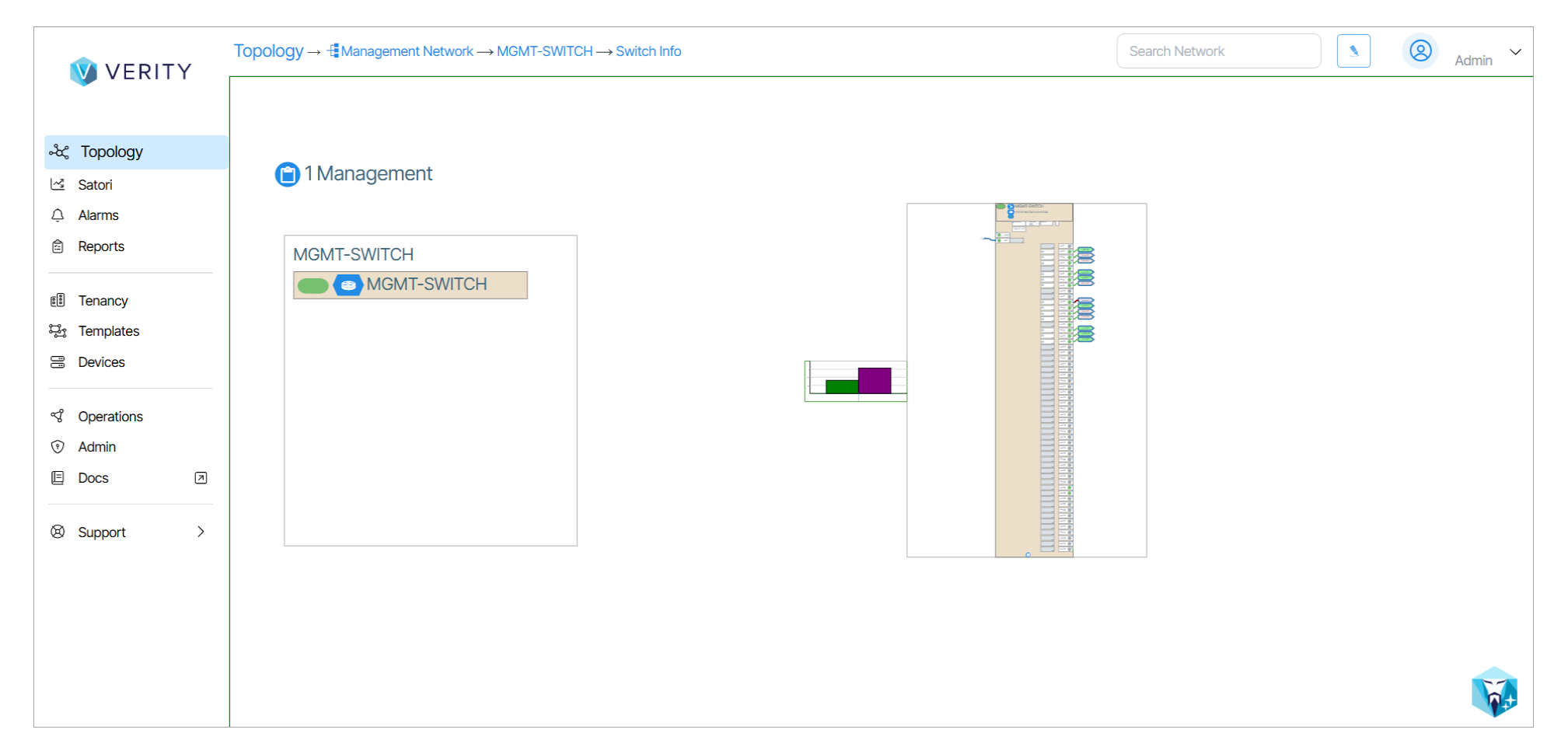Expand the Support submenu chevron
Screen dimensions: 1568x747
[x=201, y=532]
